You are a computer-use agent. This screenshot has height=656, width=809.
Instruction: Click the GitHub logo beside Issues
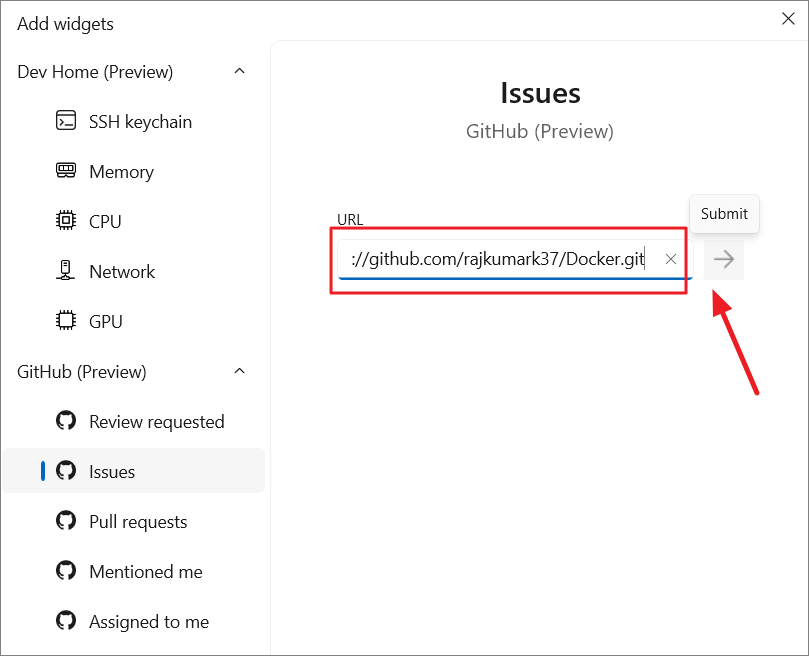coord(65,471)
